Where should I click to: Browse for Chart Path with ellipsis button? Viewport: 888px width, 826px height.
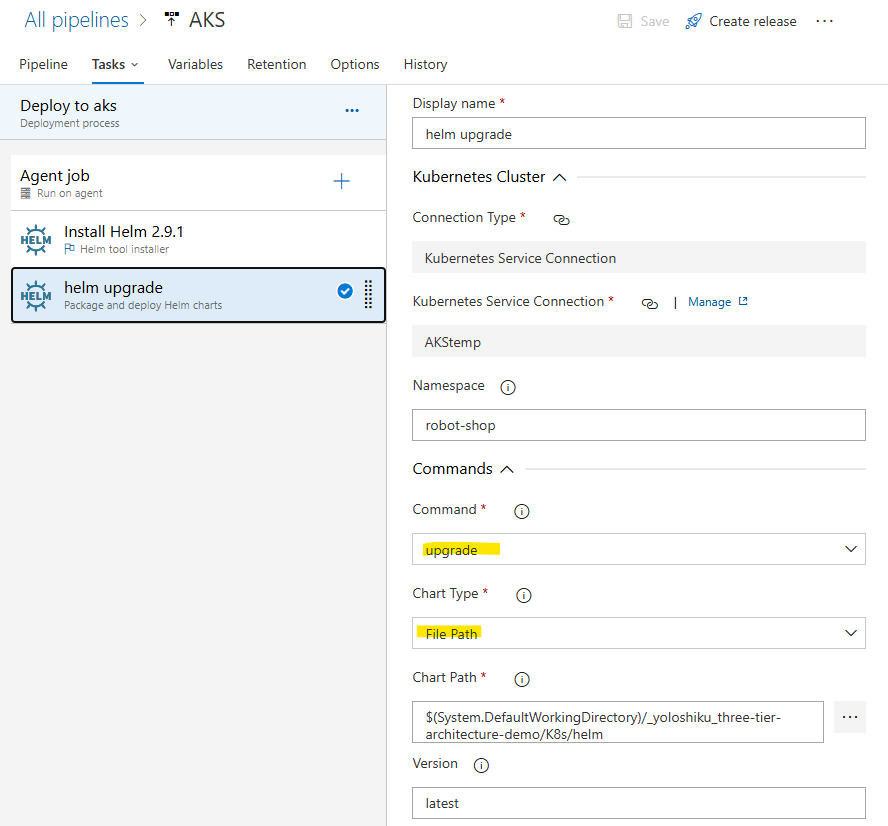click(x=850, y=717)
